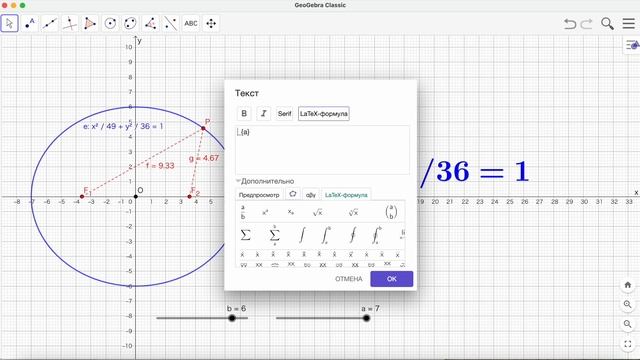This screenshot has height=360, width=640.
Task: Select the Reflect about line tool
Action: 171,23
